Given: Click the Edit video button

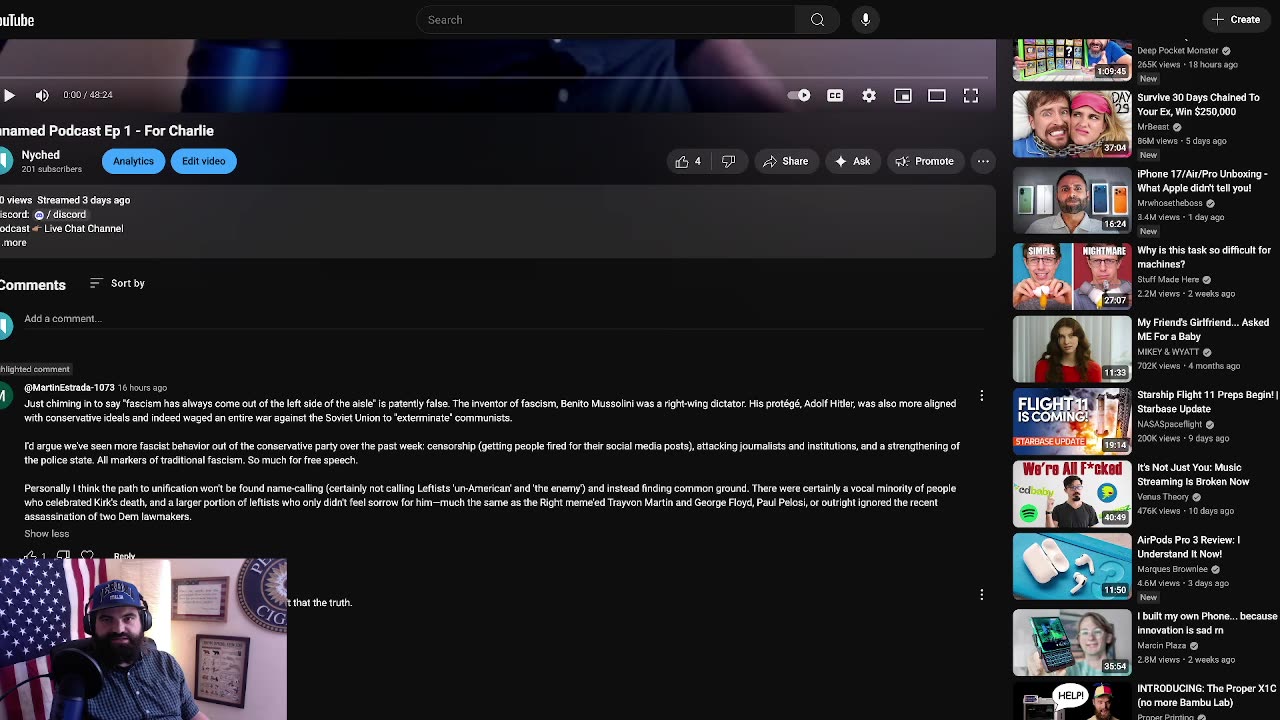Looking at the screenshot, I should 203,161.
